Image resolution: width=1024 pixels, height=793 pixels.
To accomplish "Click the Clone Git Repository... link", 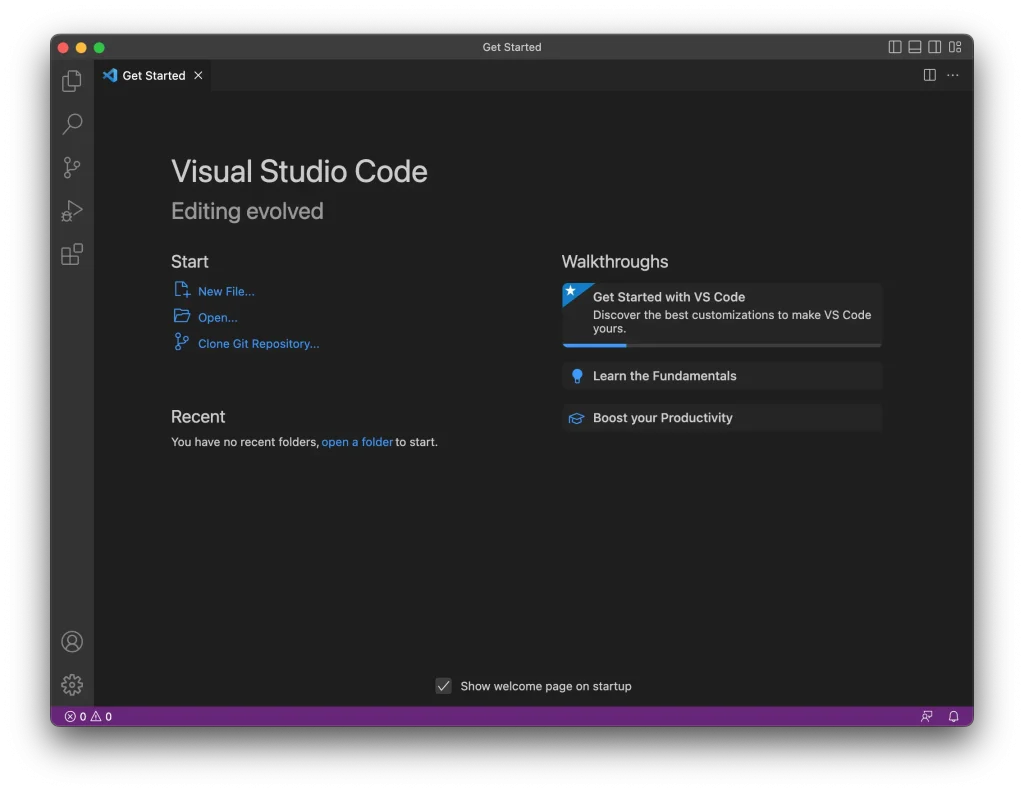I will coord(258,344).
